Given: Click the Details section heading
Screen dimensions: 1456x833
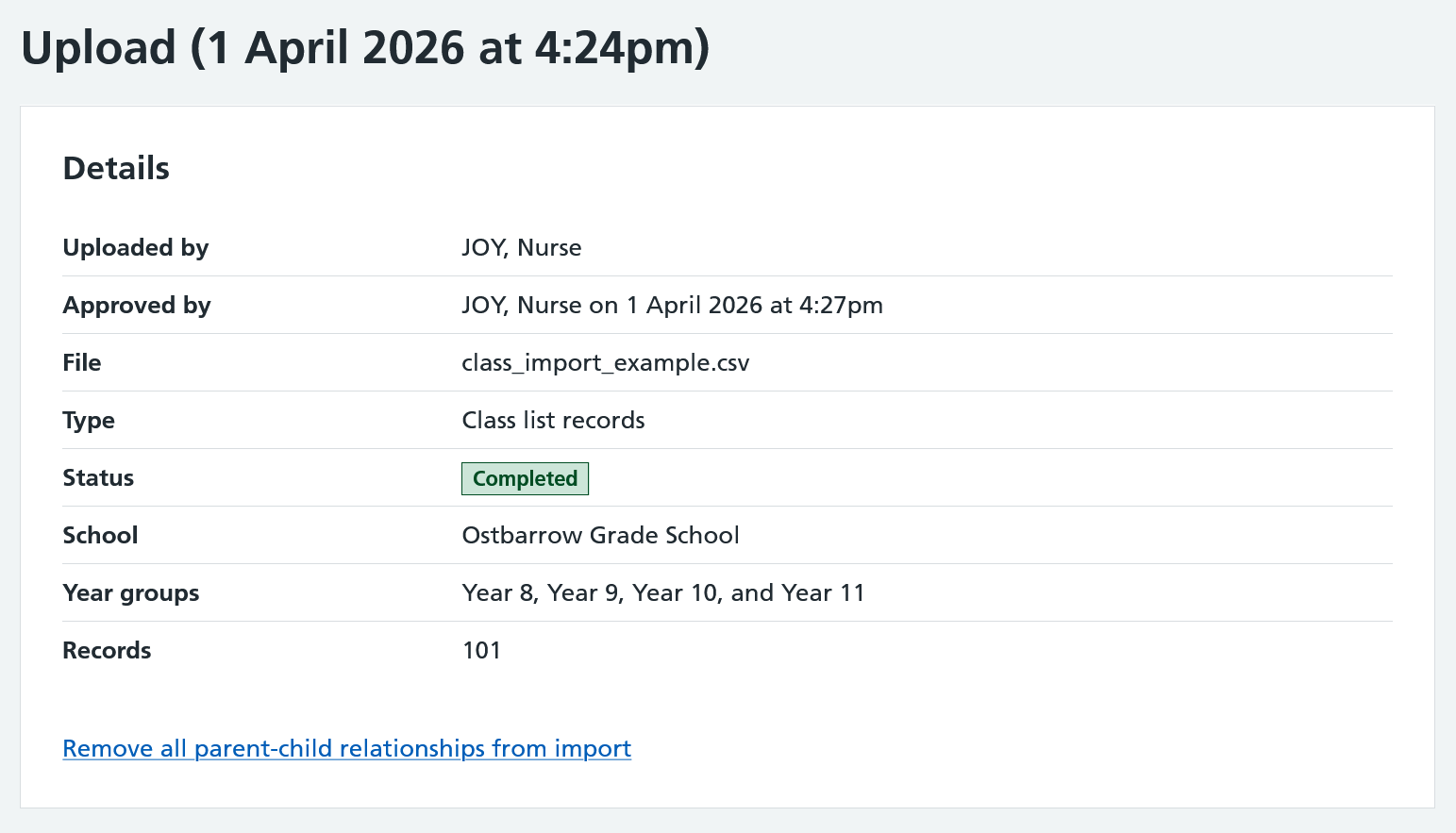Looking at the screenshot, I should (116, 168).
